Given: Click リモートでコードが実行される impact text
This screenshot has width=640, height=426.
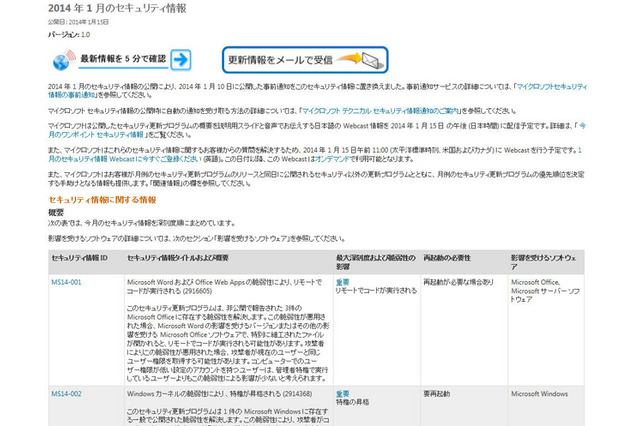Looking at the screenshot, I should click(x=376, y=291).
